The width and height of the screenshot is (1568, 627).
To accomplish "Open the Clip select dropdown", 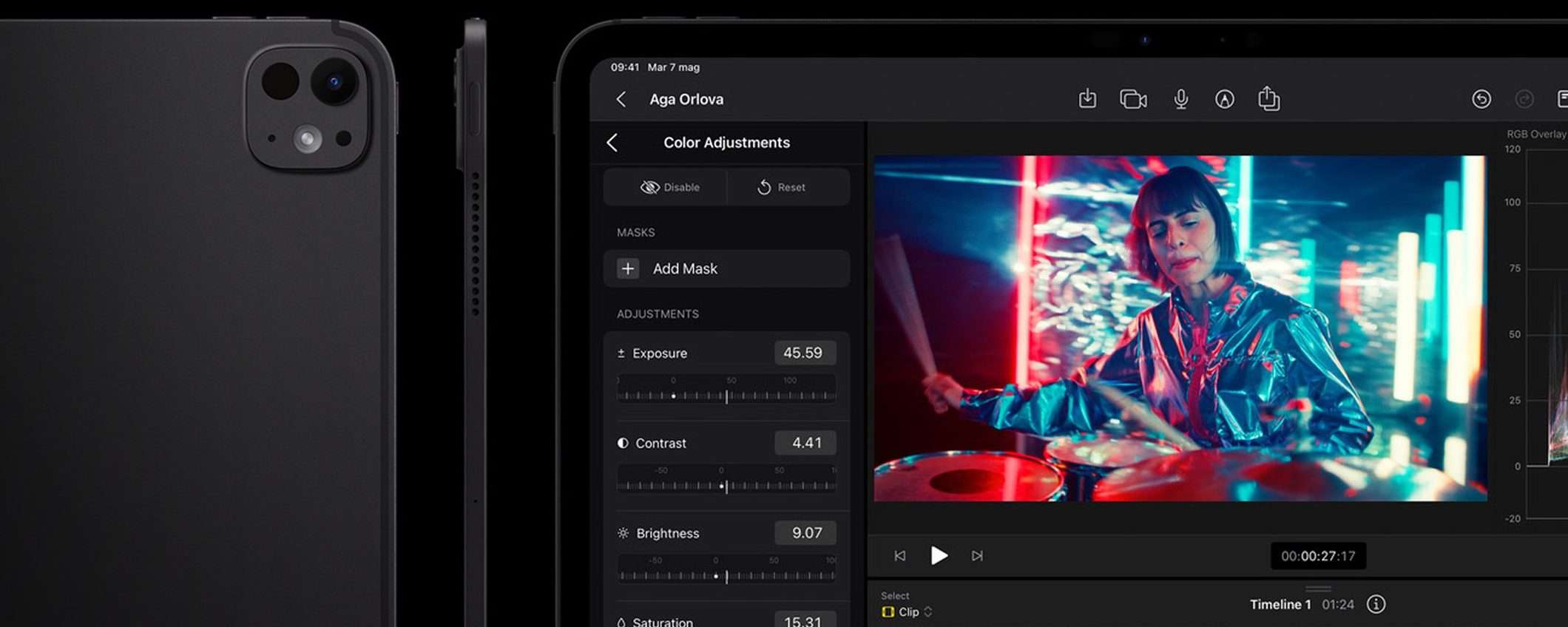I will click(x=908, y=611).
